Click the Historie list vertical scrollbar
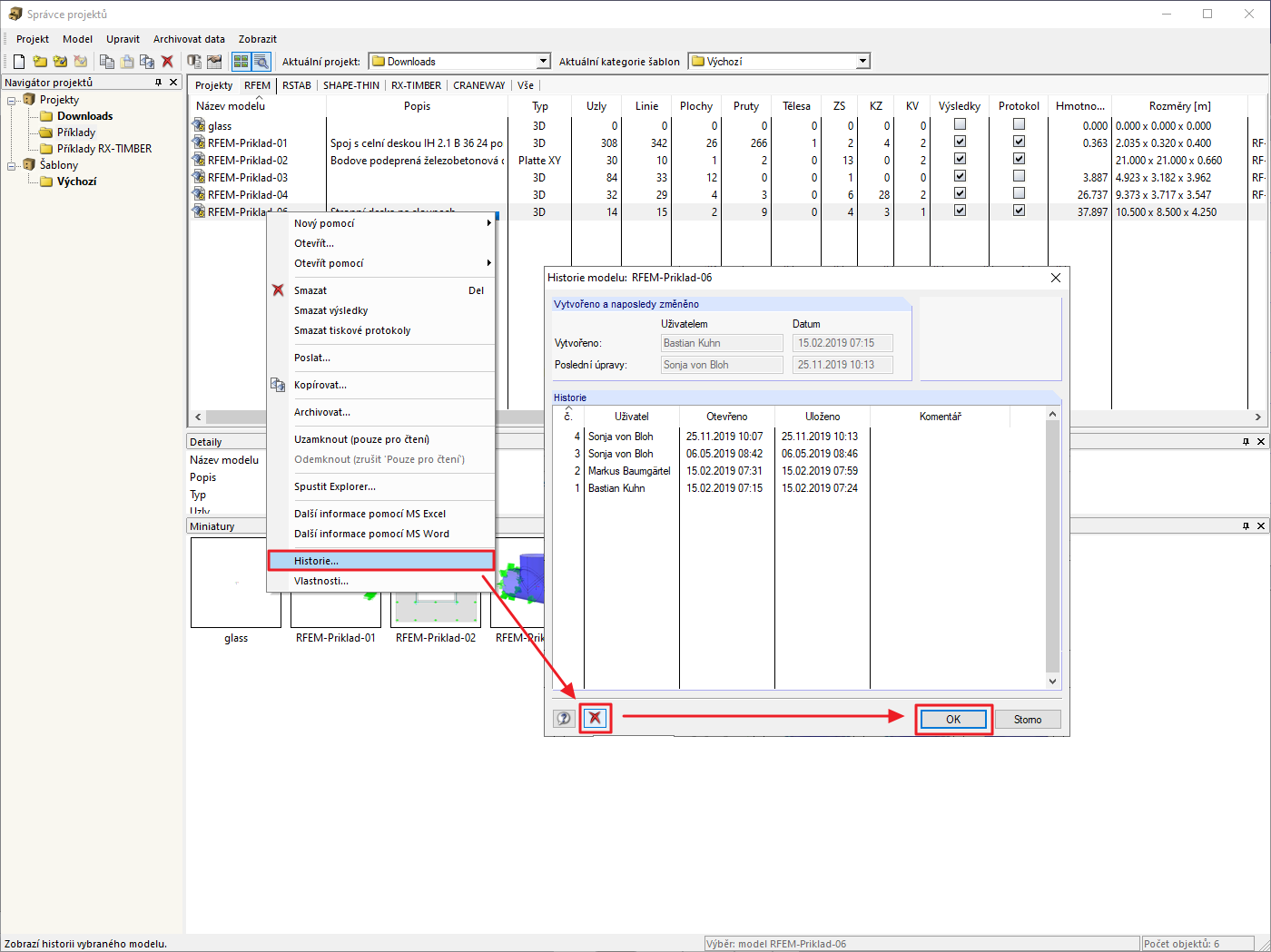The image size is (1271, 952). click(x=1052, y=547)
